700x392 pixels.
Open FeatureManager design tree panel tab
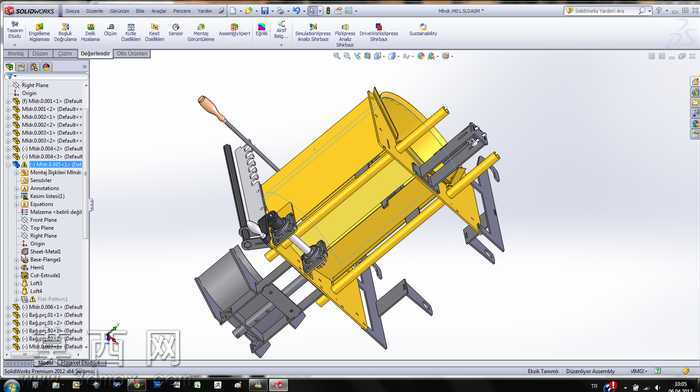pyautogui.click(x=9, y=67)
